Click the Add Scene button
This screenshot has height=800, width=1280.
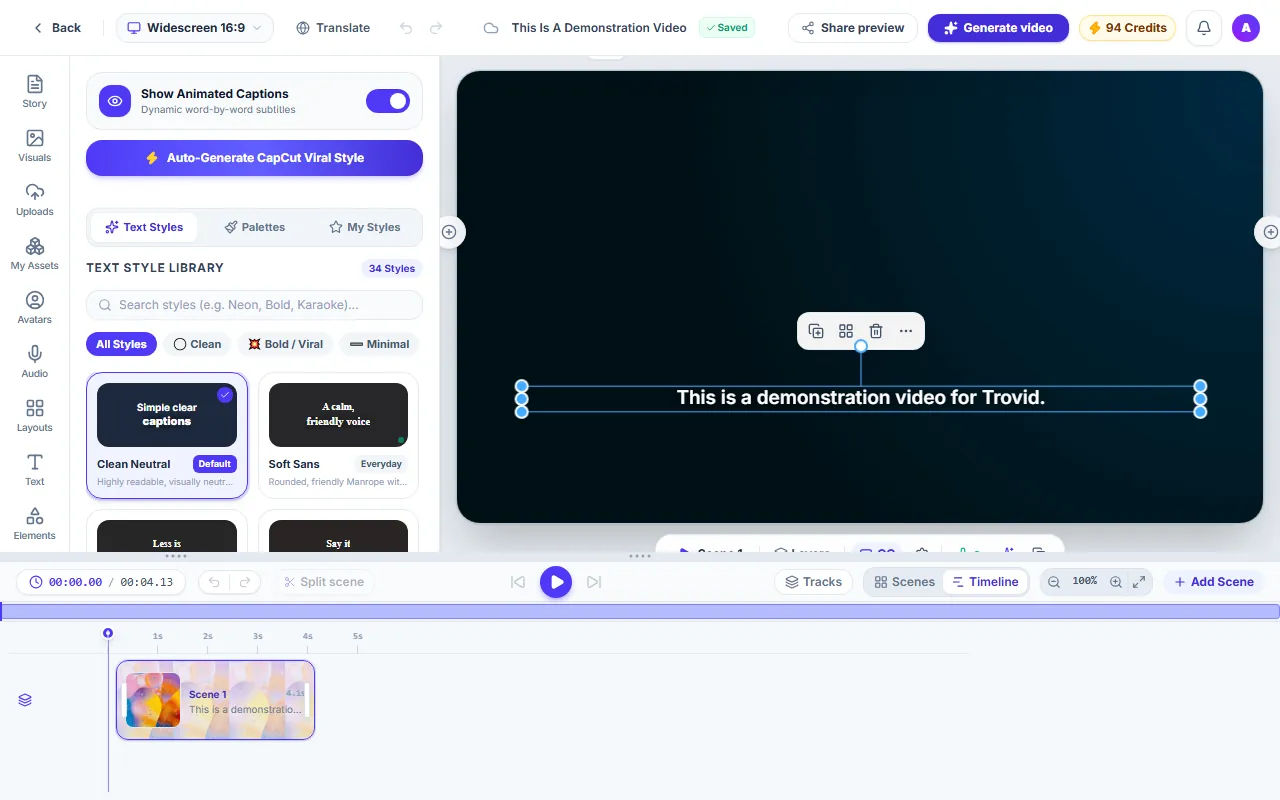pyautogui.click(x=1213, y=582)
